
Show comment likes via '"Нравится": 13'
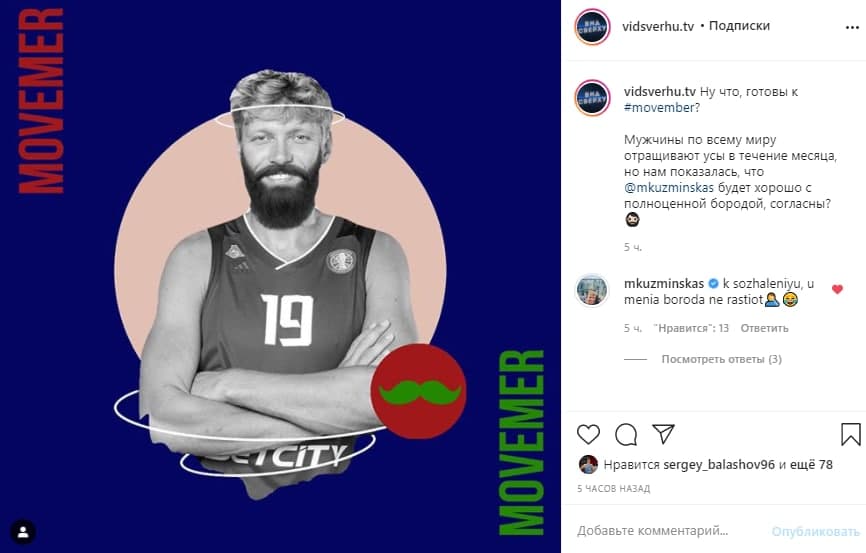(691, 328)
